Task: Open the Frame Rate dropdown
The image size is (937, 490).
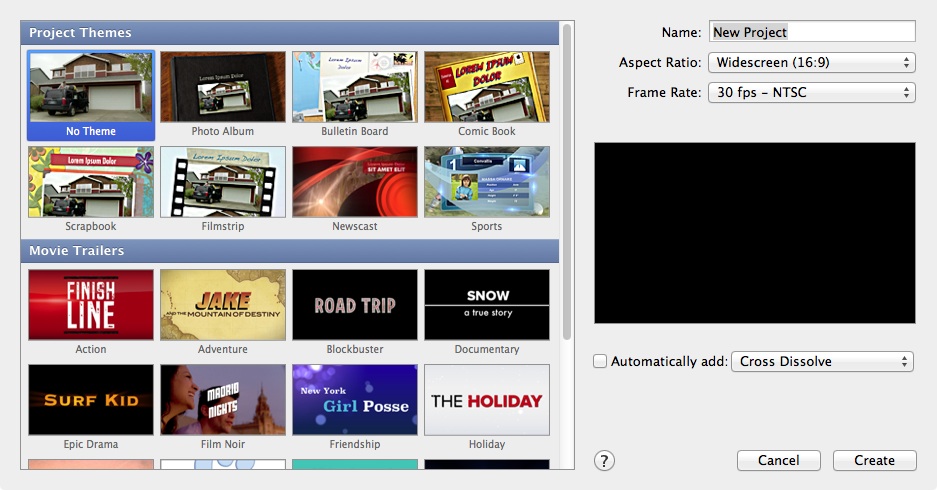Action: [812, 92]
